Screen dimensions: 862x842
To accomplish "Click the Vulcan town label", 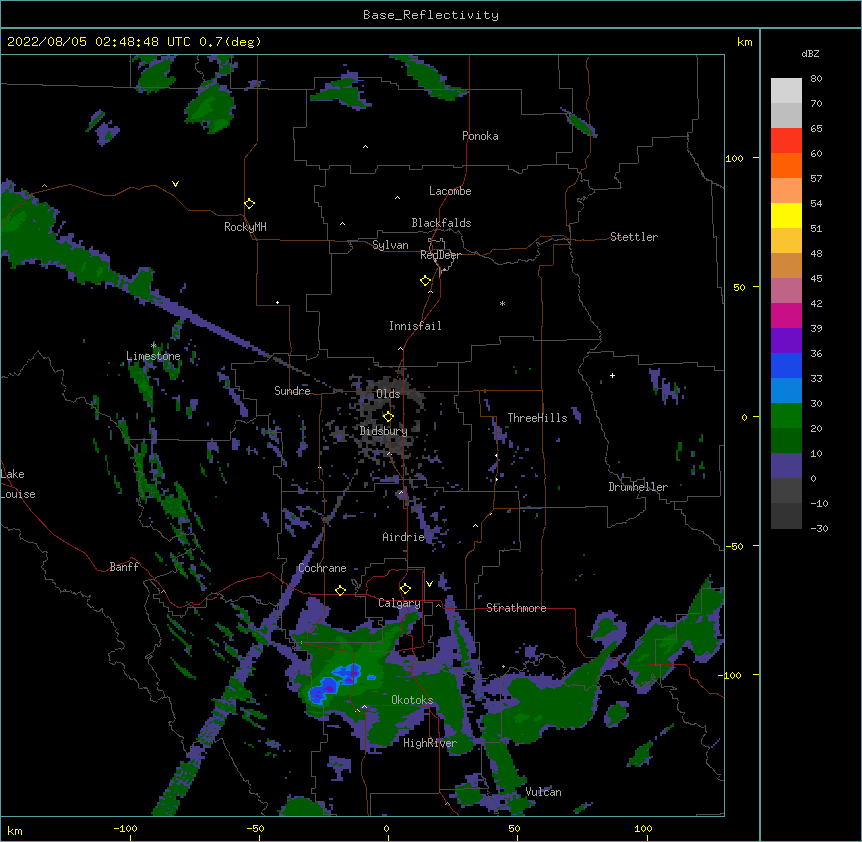I will tap(543, 792).
